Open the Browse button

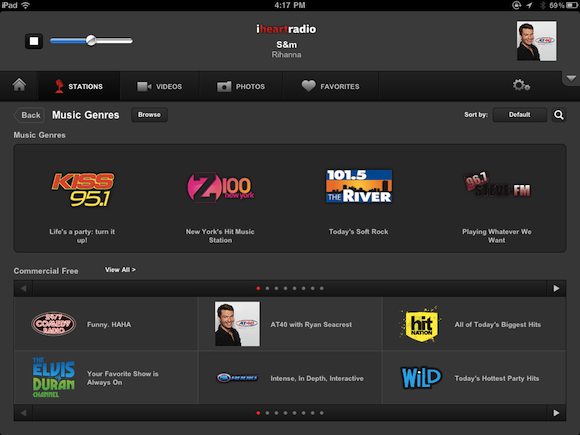click(x=149, y=115)
